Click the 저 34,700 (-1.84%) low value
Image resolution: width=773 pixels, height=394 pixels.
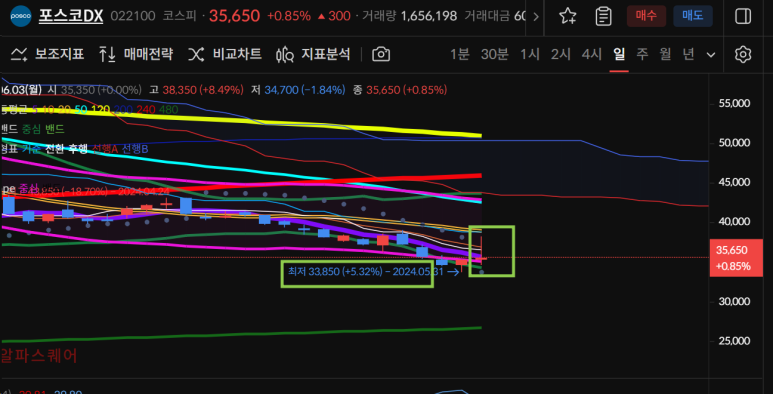pos(299,90)
